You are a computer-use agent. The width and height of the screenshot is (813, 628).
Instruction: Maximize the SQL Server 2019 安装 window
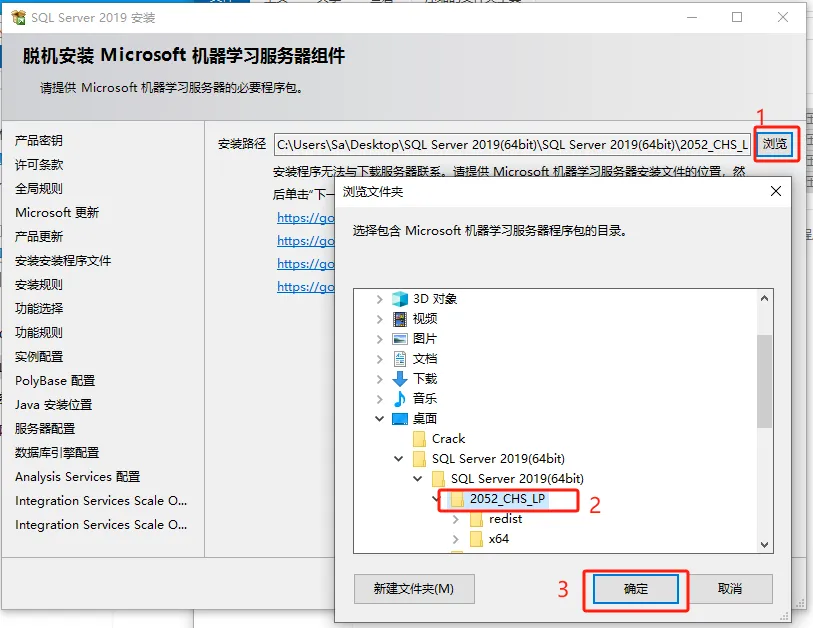pyautogui.click(x=737, y=17)
